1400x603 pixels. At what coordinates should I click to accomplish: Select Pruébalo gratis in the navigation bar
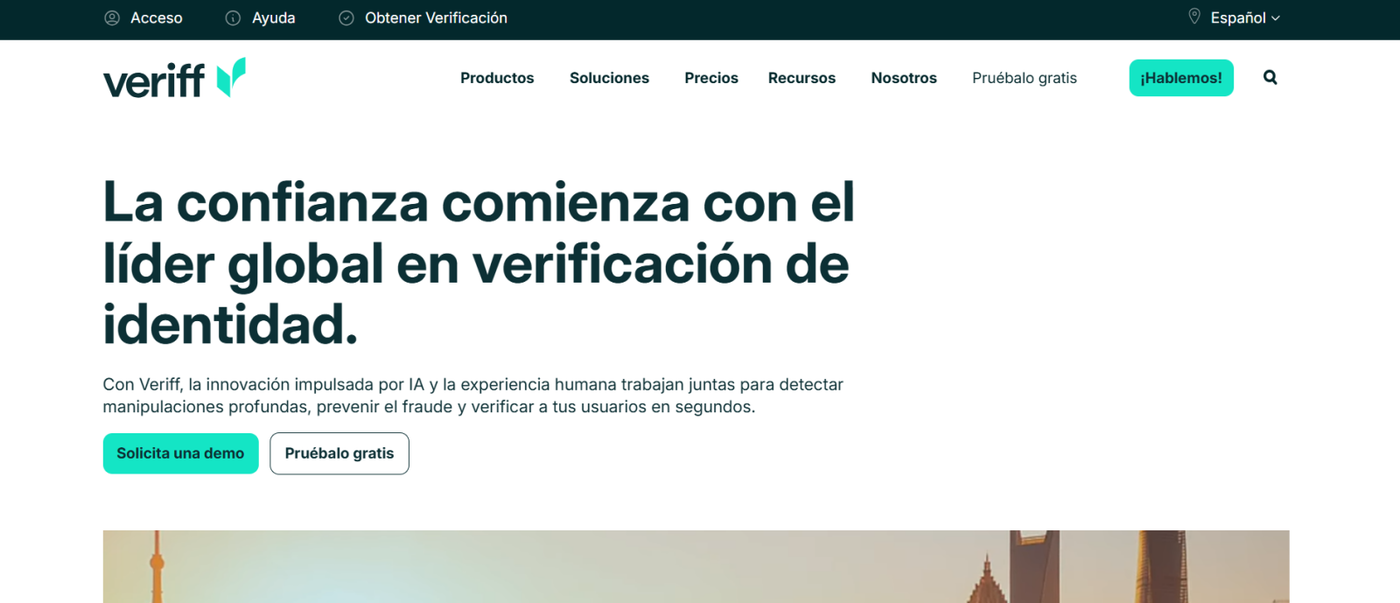pyautogui.click(x=1024, y=78)
